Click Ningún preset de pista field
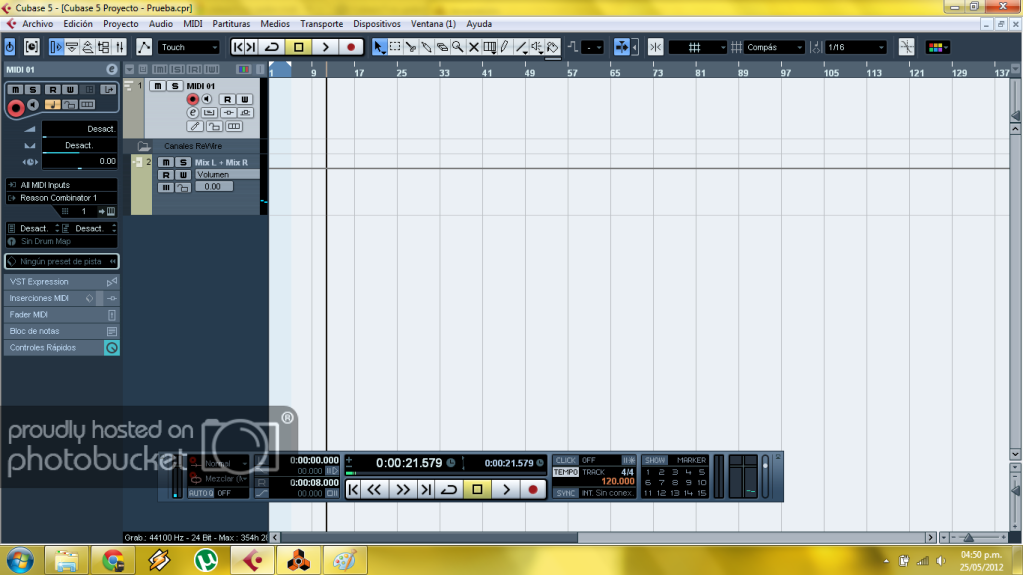This screenshot has height=575, width=1023. point(62,262)
